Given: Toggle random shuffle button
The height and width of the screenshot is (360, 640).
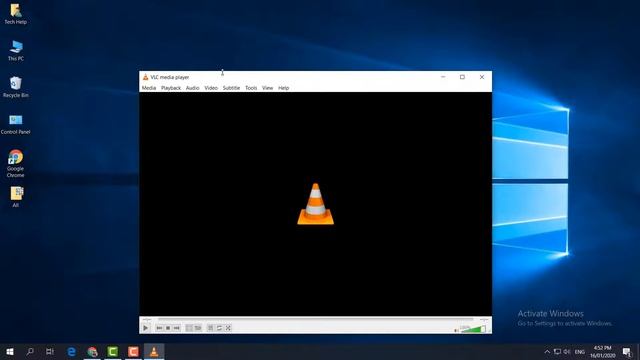Looking at the screenshot, I should click(x=228, y=328).
